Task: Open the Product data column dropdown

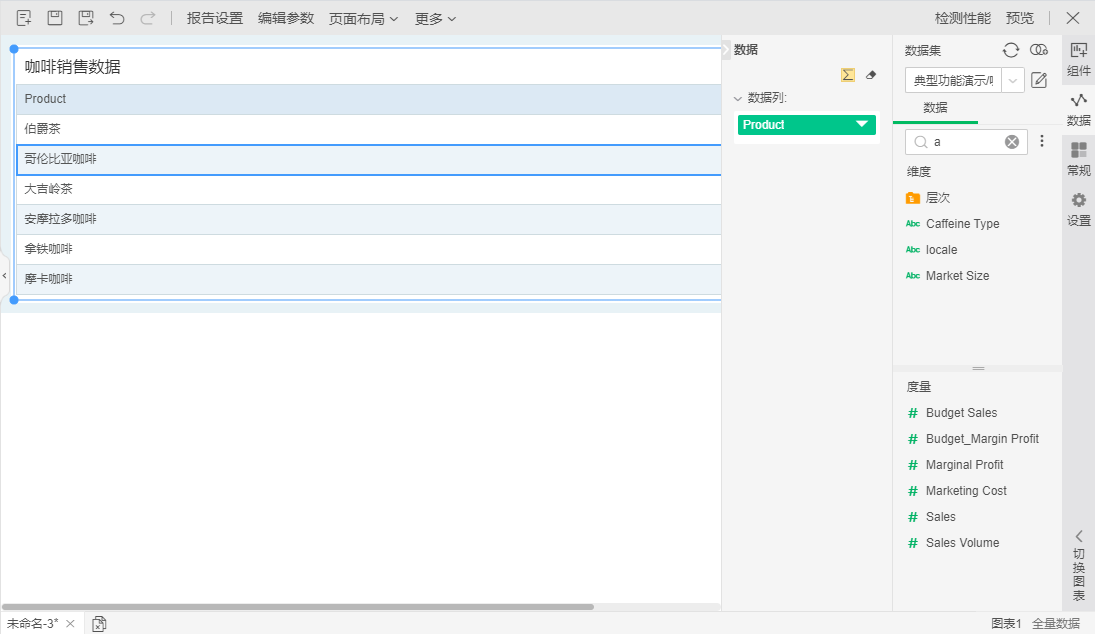Action: [x=861, y=125]
